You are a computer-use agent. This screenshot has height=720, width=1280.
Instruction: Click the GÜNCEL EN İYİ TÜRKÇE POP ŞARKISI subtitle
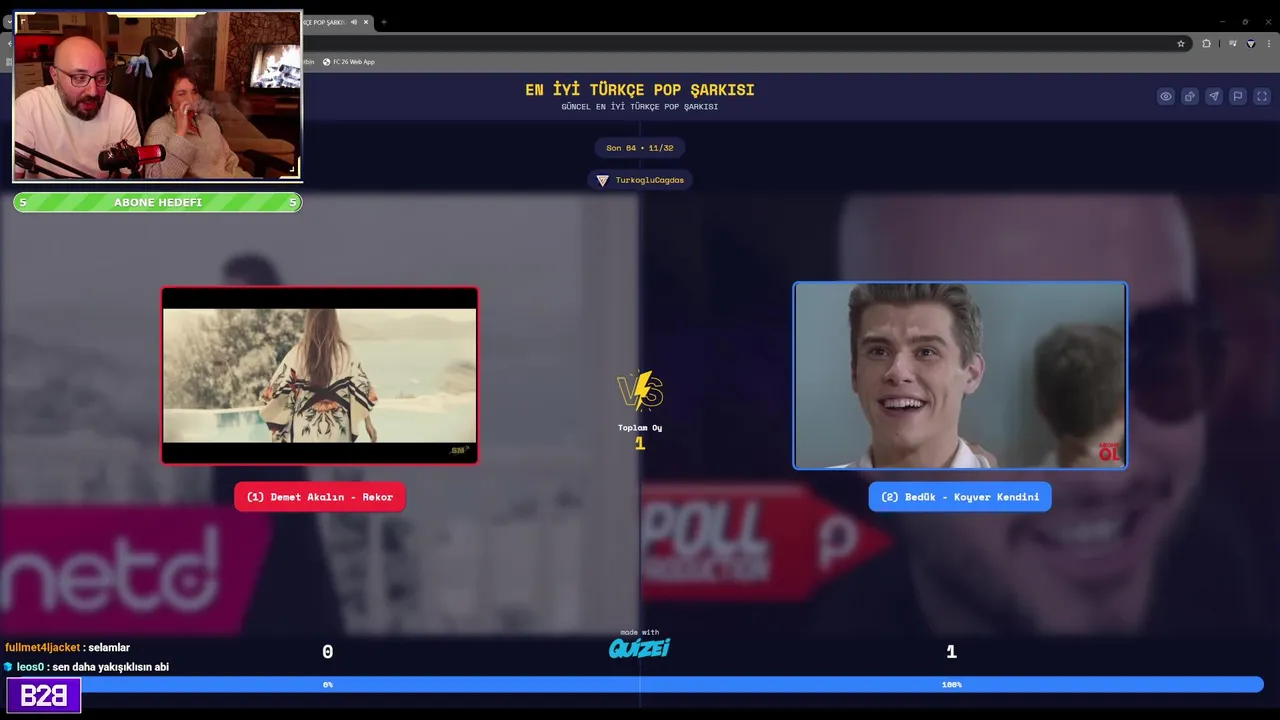click(x=640, y=107)
